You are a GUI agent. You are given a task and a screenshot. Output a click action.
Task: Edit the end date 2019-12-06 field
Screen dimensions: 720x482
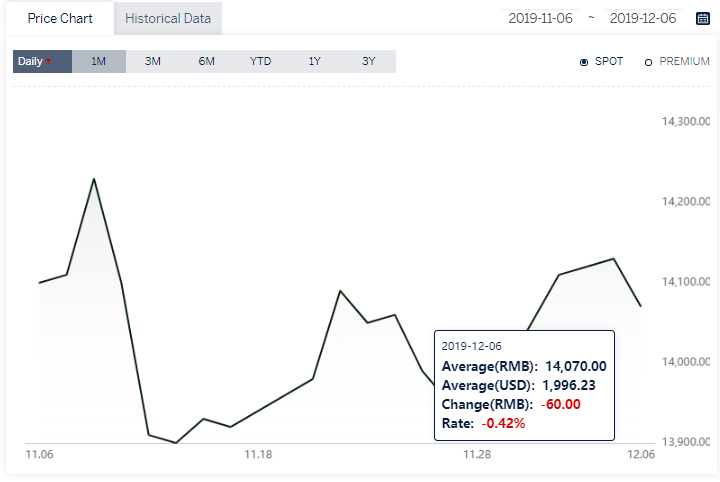[643, 18]
